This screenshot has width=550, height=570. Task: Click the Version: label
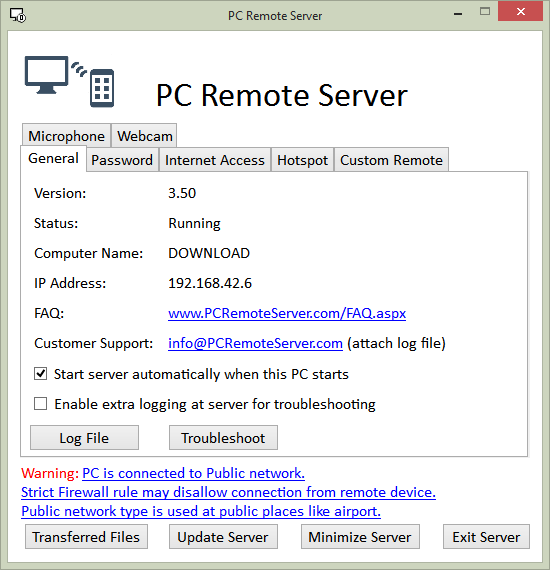click(60, 193)
